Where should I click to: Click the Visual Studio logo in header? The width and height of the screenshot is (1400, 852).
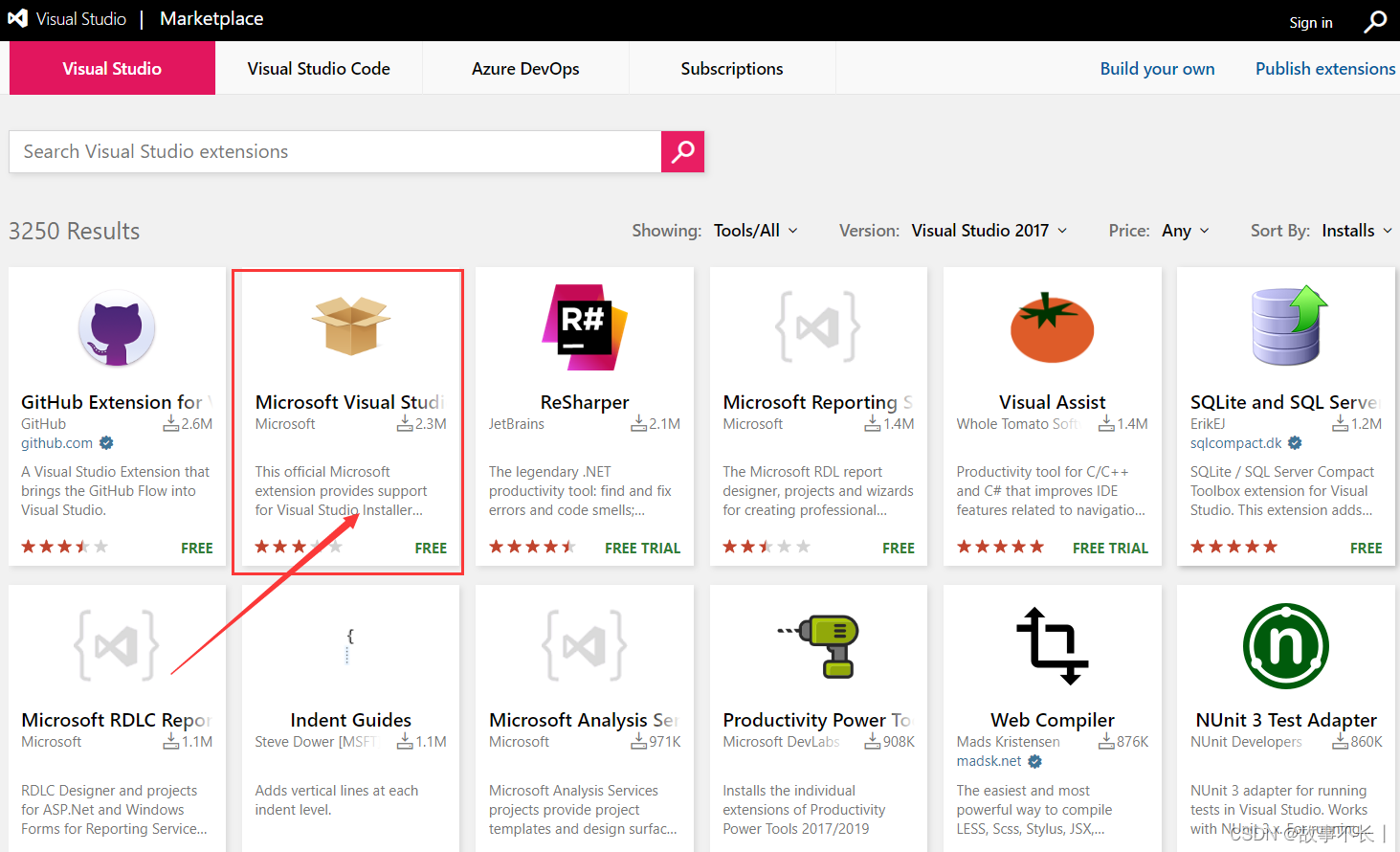(18, 19)
